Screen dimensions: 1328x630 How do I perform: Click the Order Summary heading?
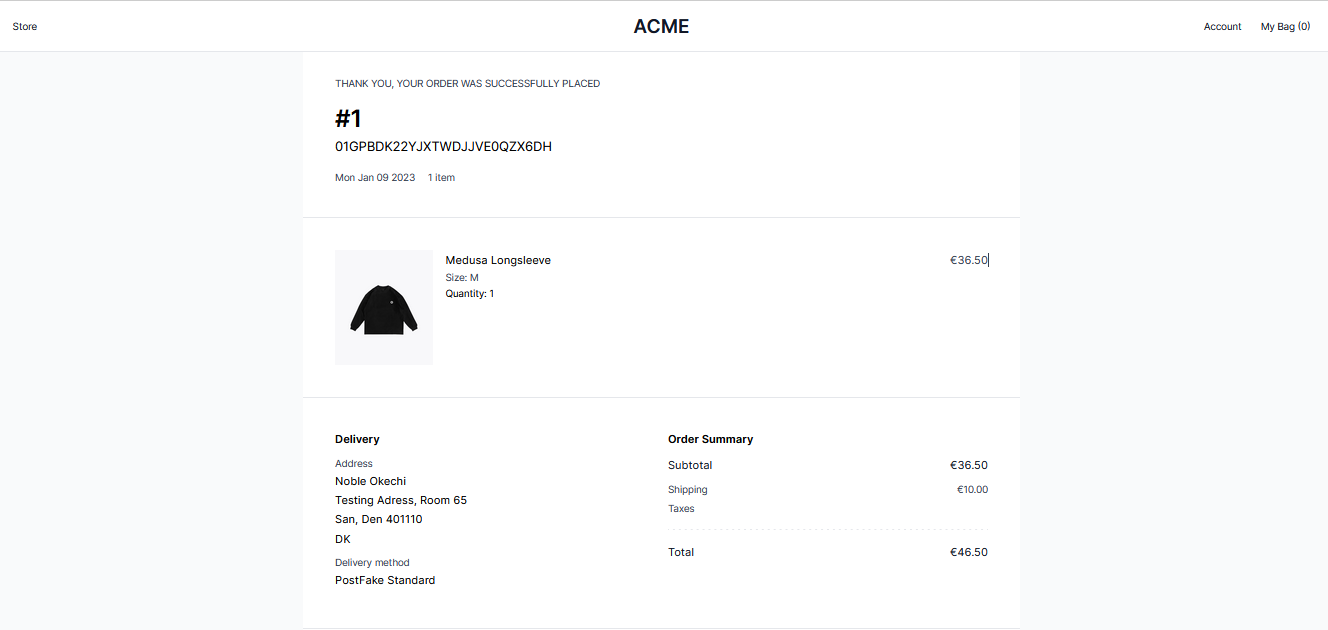click(710, 439)
